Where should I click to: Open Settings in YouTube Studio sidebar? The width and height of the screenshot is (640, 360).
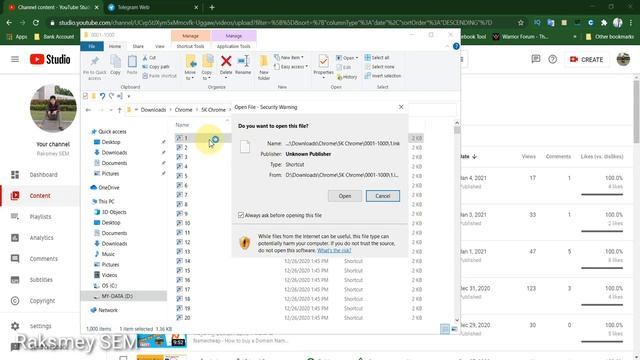pos(40,326)
